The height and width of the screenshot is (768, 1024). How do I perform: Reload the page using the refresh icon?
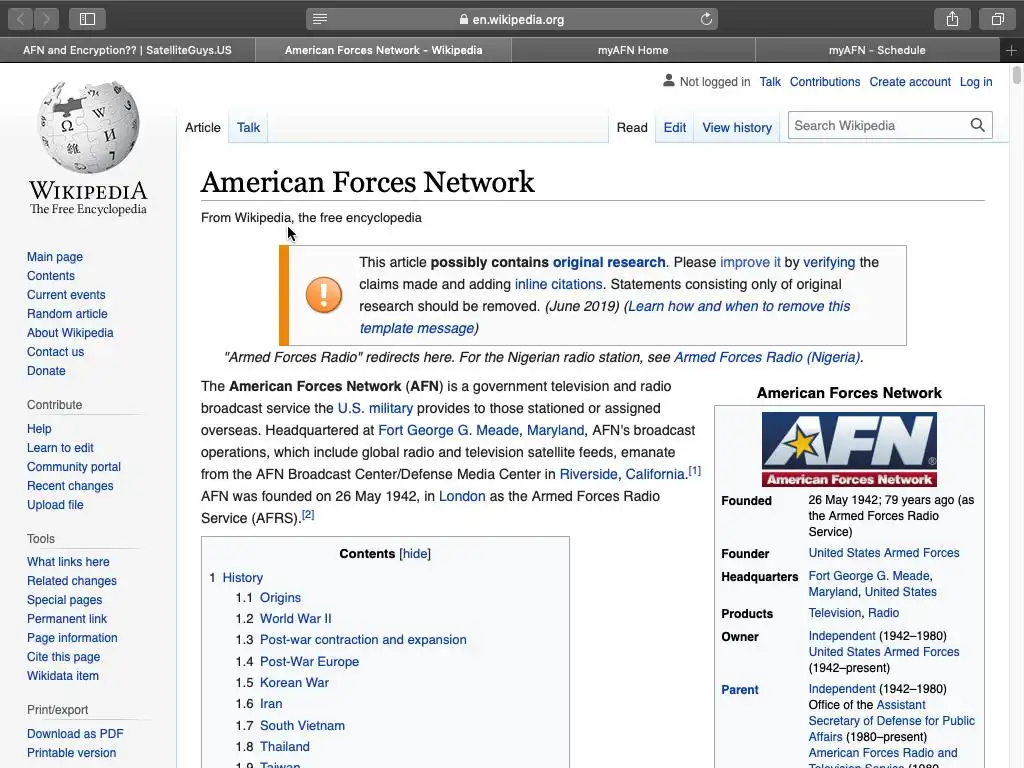[706, 19]
